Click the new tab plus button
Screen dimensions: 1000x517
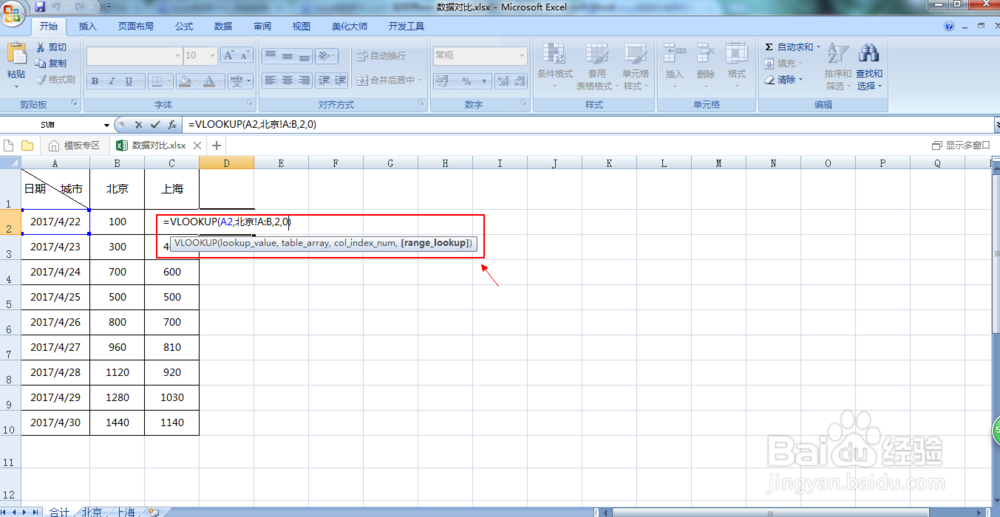click(x=216, y=145)
